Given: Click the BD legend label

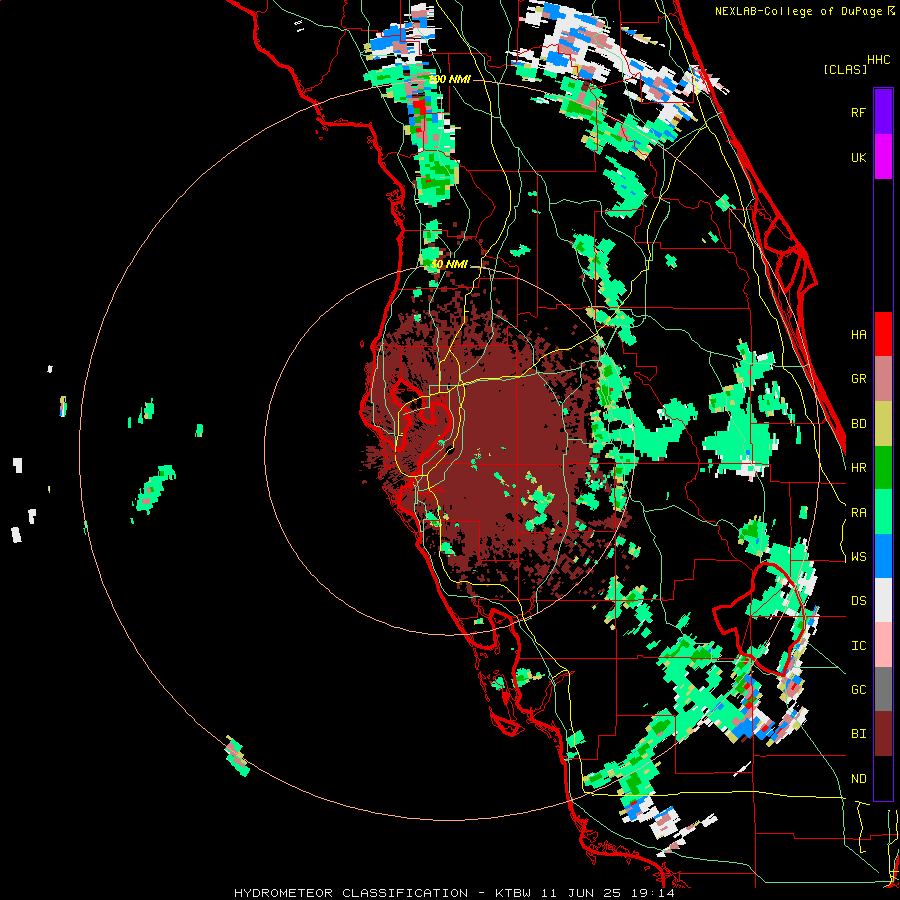Looking at the screenshot, I should tap(858, 424).
